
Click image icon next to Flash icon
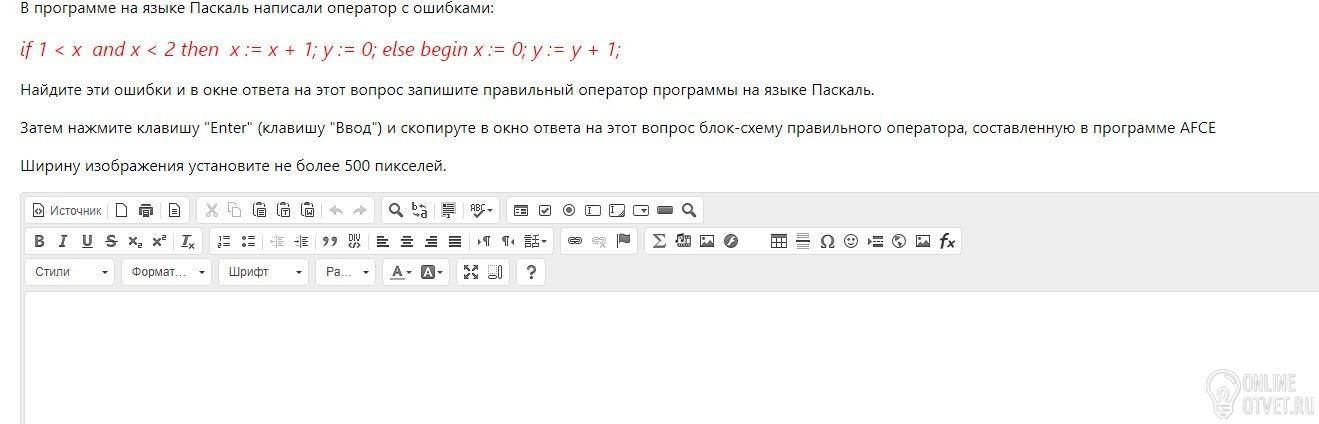(707, 241)
